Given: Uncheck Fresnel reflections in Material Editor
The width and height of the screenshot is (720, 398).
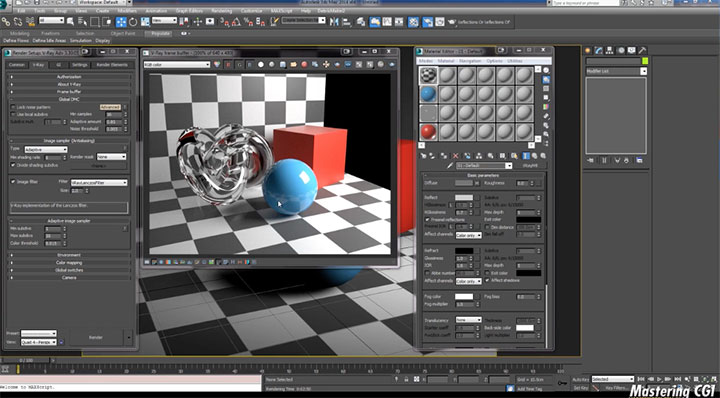Looking at the screenshot, I should pos(428,220).
